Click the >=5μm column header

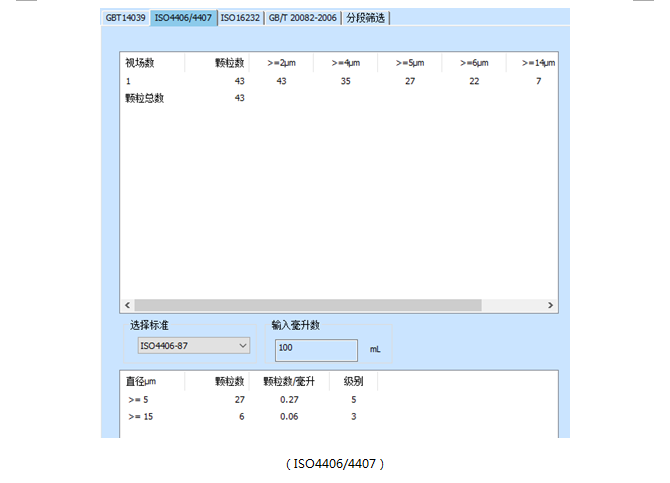tap(410, 63)
